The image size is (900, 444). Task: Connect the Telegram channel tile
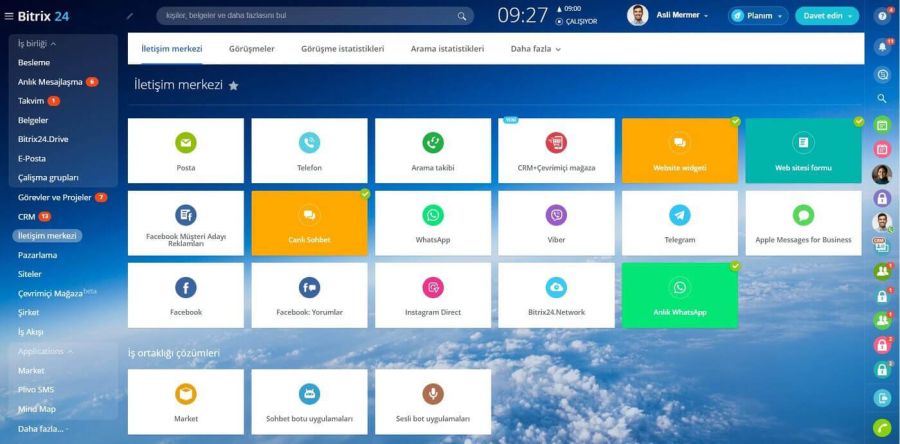(x=680, y=223)
